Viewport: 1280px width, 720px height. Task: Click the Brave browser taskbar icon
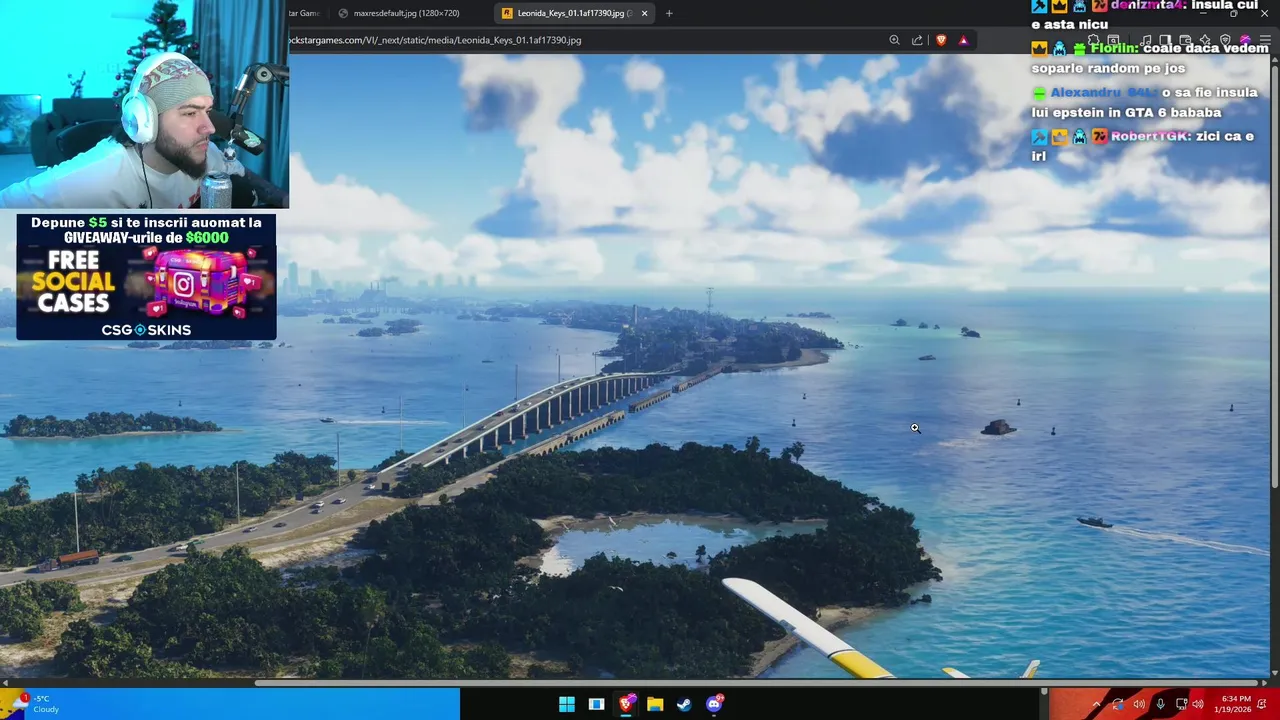click(x=626, y=704)
